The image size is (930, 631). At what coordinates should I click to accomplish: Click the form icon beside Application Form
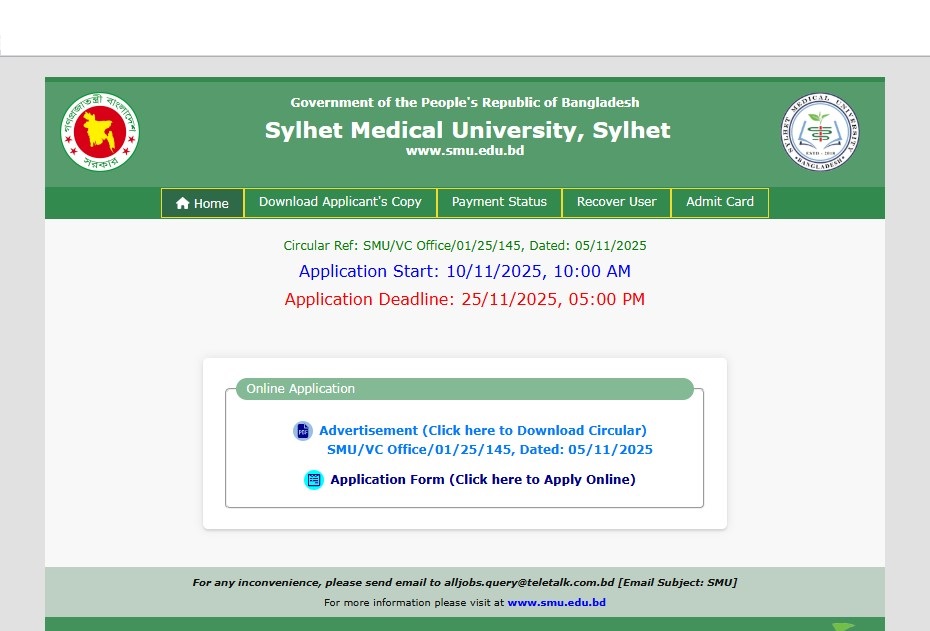coord(314,480)
